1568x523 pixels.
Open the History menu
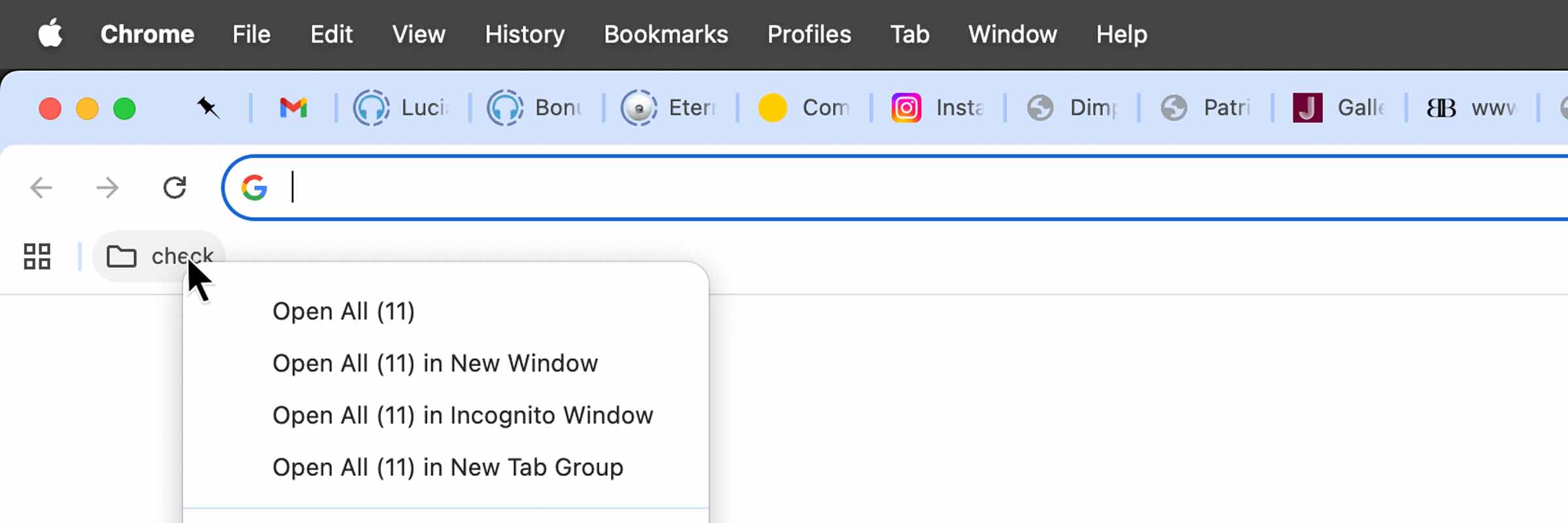click(525, 34)
